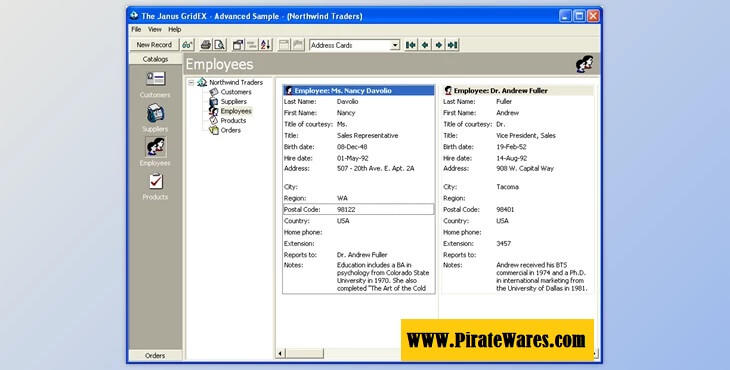Screen dimensions: 730x370
Task: Select Customers in the tree
Action: (x=236, y=92)
